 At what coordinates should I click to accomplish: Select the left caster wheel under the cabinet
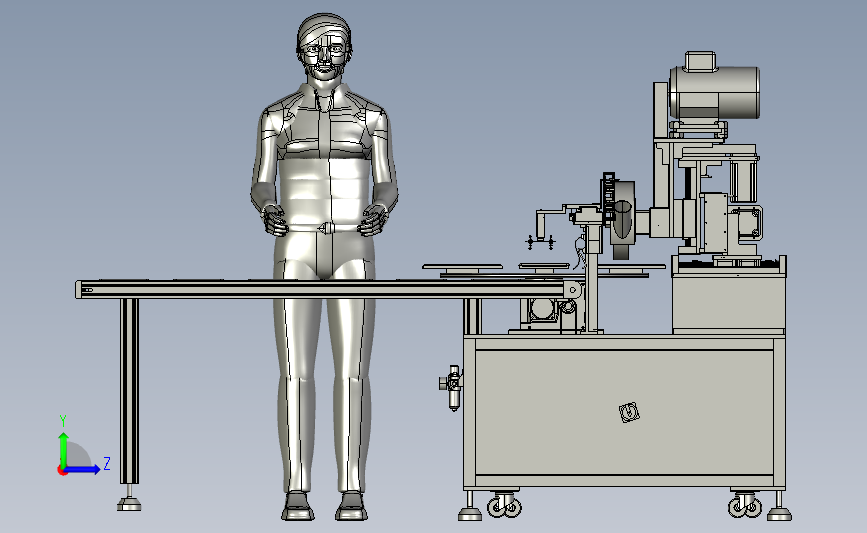[x=504, y=505]
